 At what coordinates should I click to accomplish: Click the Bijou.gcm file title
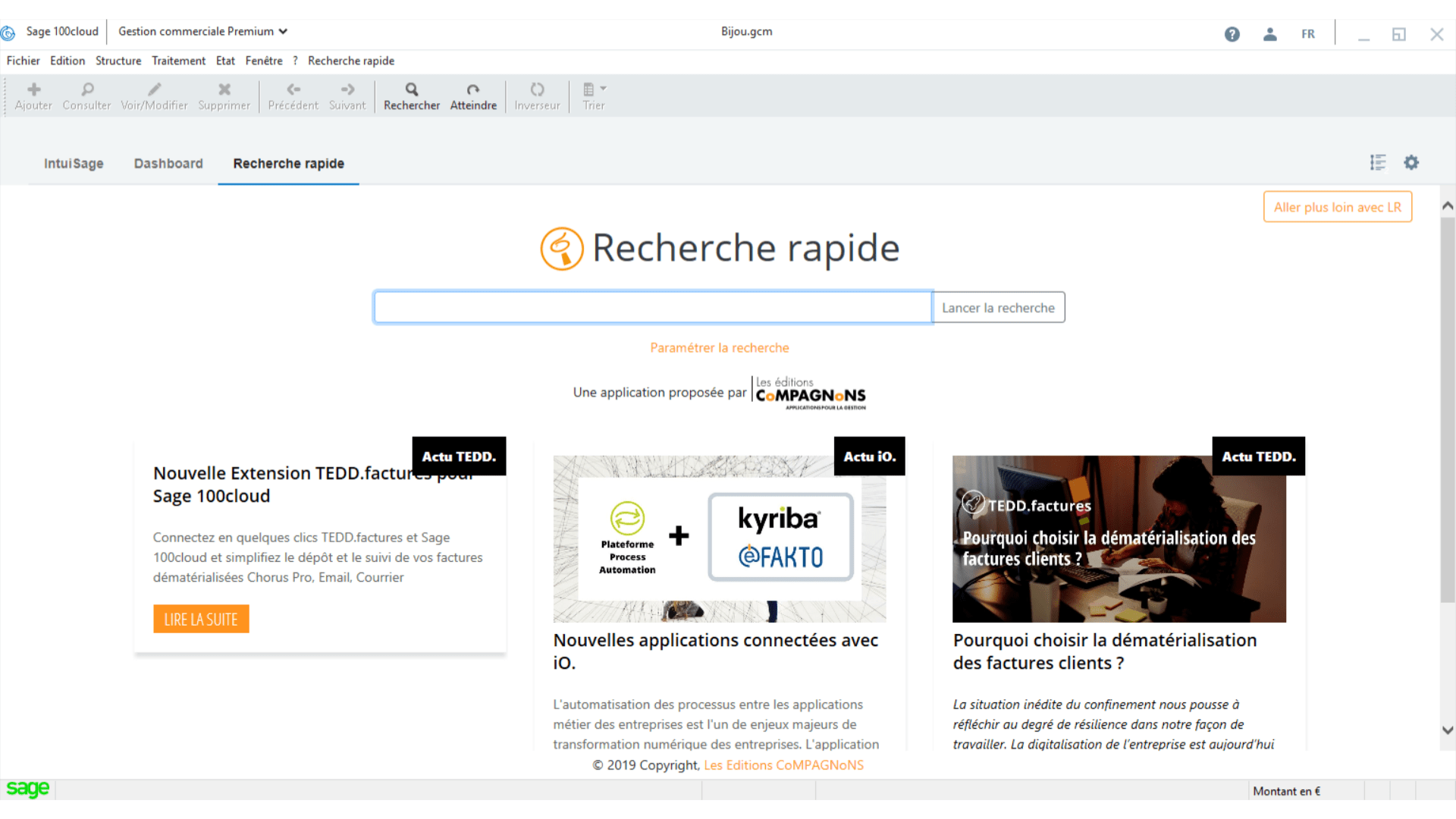tap(746, 31)
